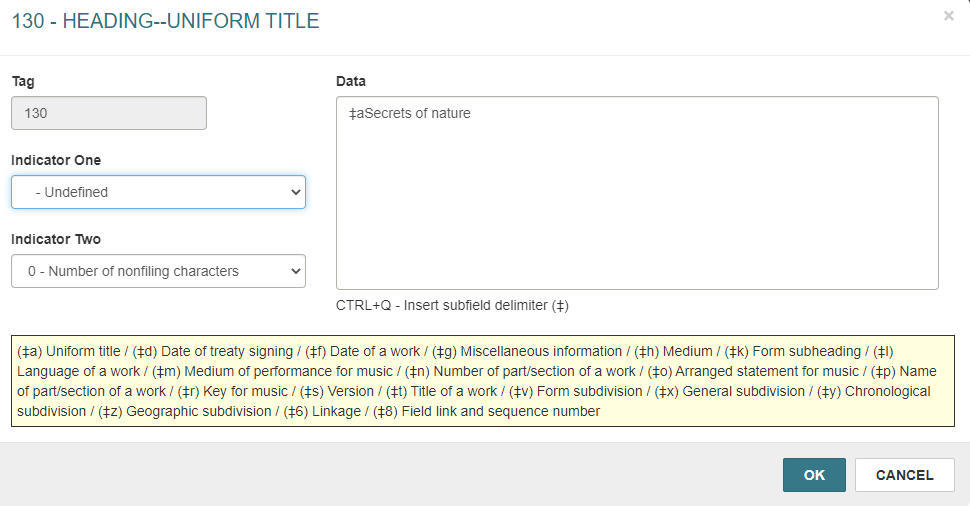Click the Tag field showing 130
This screenshot has width=970, height=506.
tap(109, 113)
